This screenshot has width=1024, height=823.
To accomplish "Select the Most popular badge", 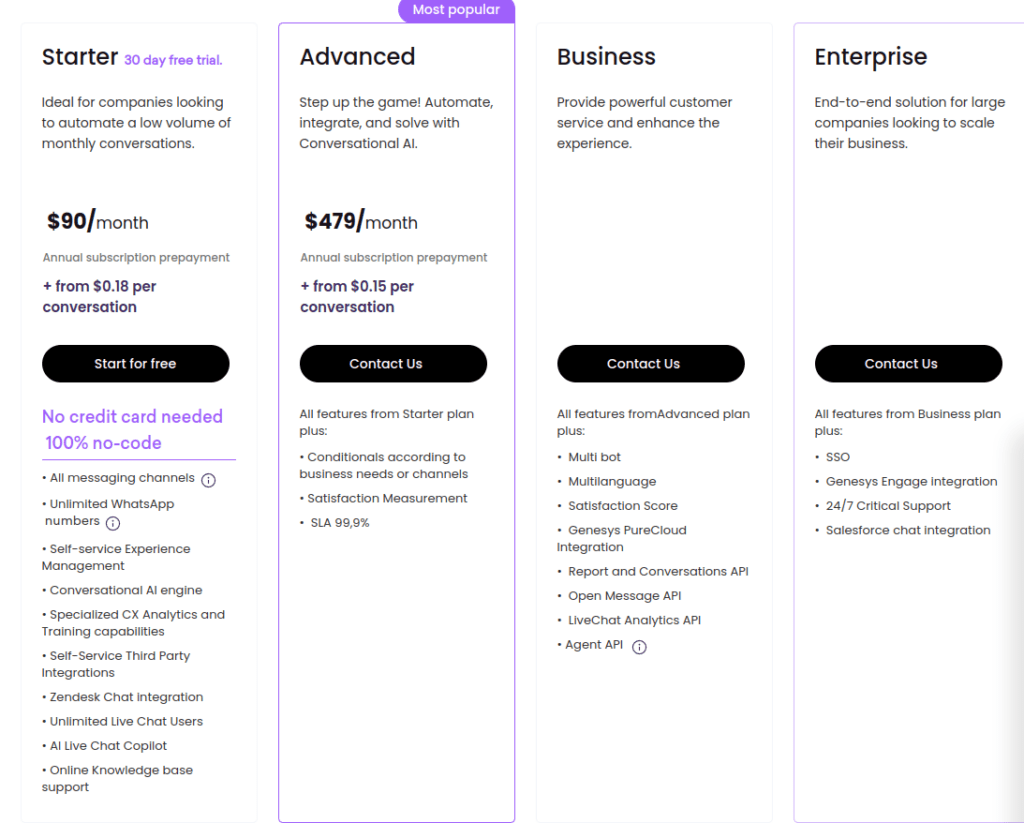I will (x=456, y=10).
